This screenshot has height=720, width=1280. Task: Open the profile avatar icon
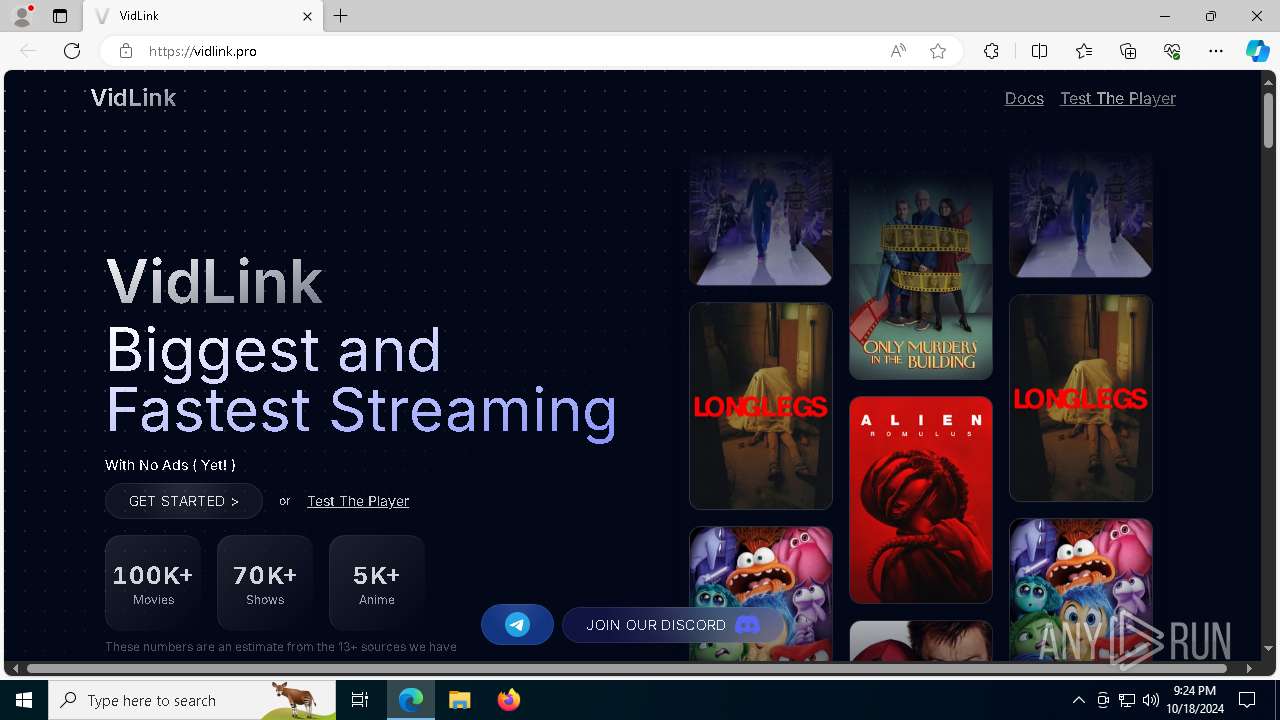pyautogui.click(x=22, y=16)
